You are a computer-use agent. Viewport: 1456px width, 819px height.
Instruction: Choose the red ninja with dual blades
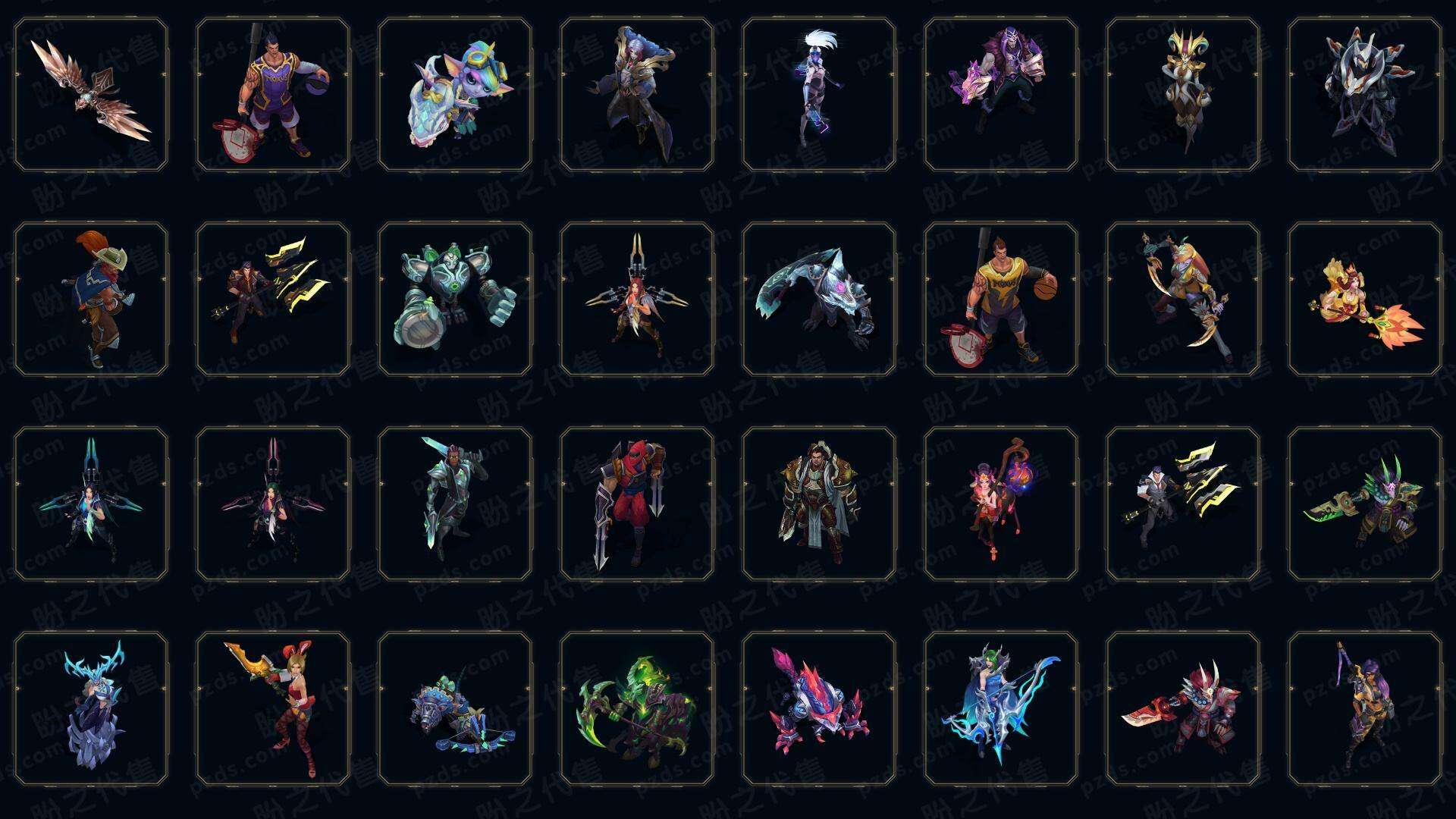click(x=637, y=504)
